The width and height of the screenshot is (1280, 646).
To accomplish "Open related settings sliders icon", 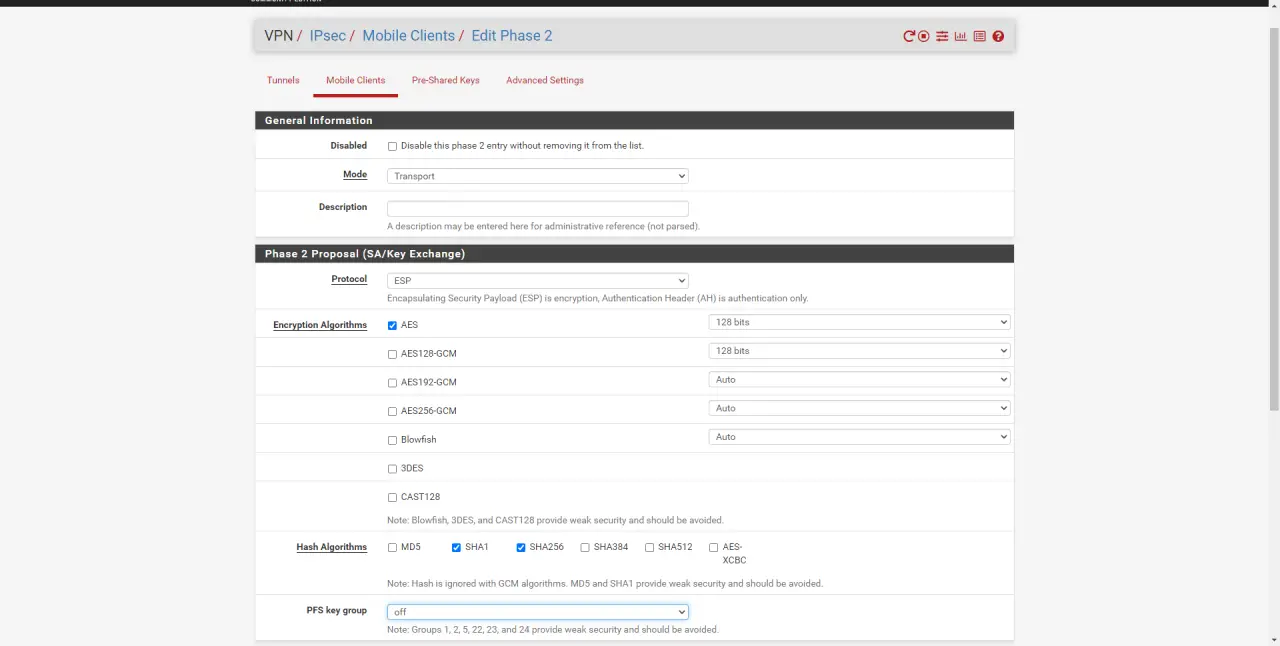I will 942,36.
